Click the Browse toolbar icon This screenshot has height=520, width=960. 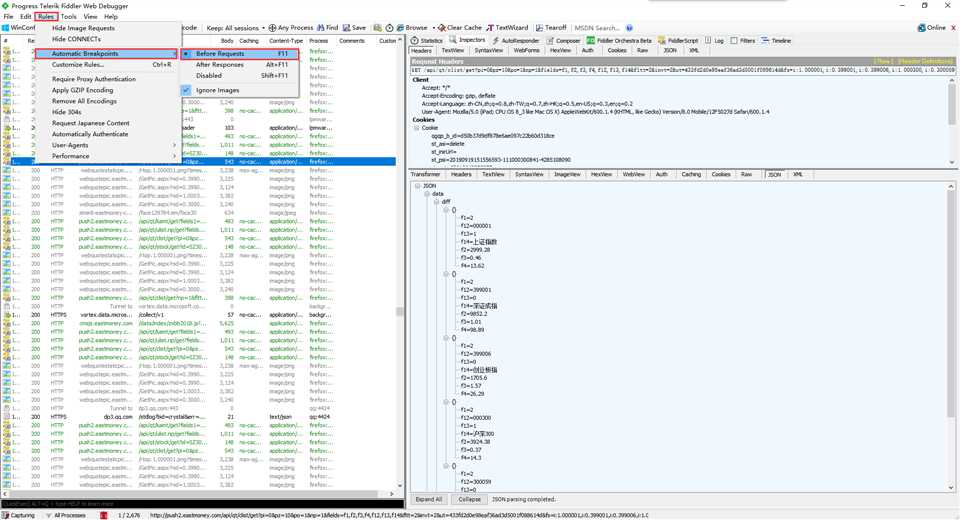coord(400,28)
